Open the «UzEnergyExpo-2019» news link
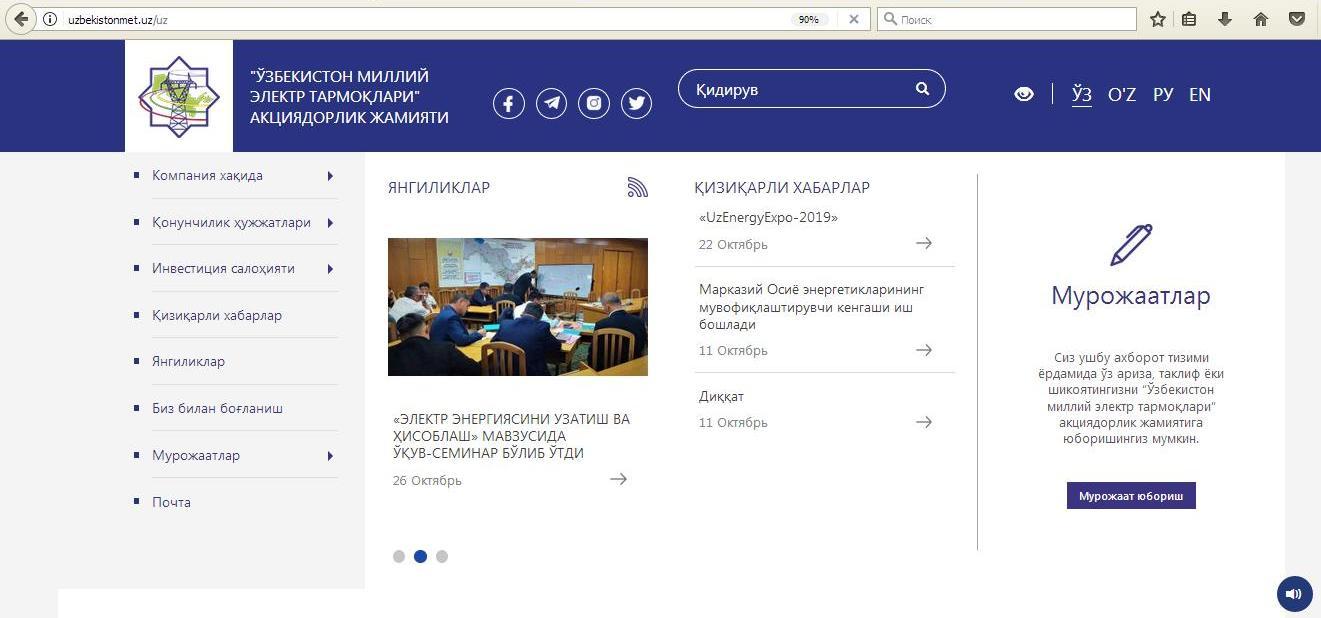 pyautogui.click(x=768, y=217)
